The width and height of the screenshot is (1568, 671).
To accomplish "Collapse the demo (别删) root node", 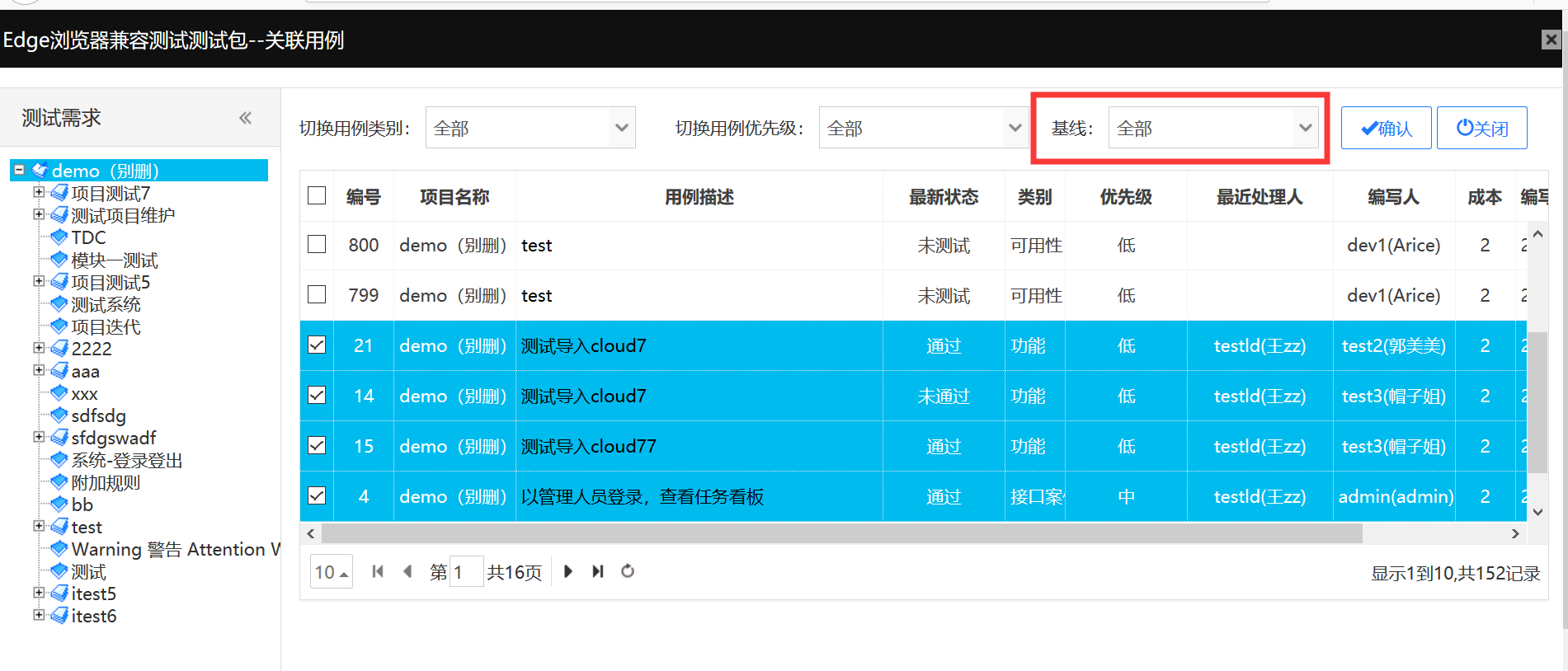I will (x=19, y=170).
